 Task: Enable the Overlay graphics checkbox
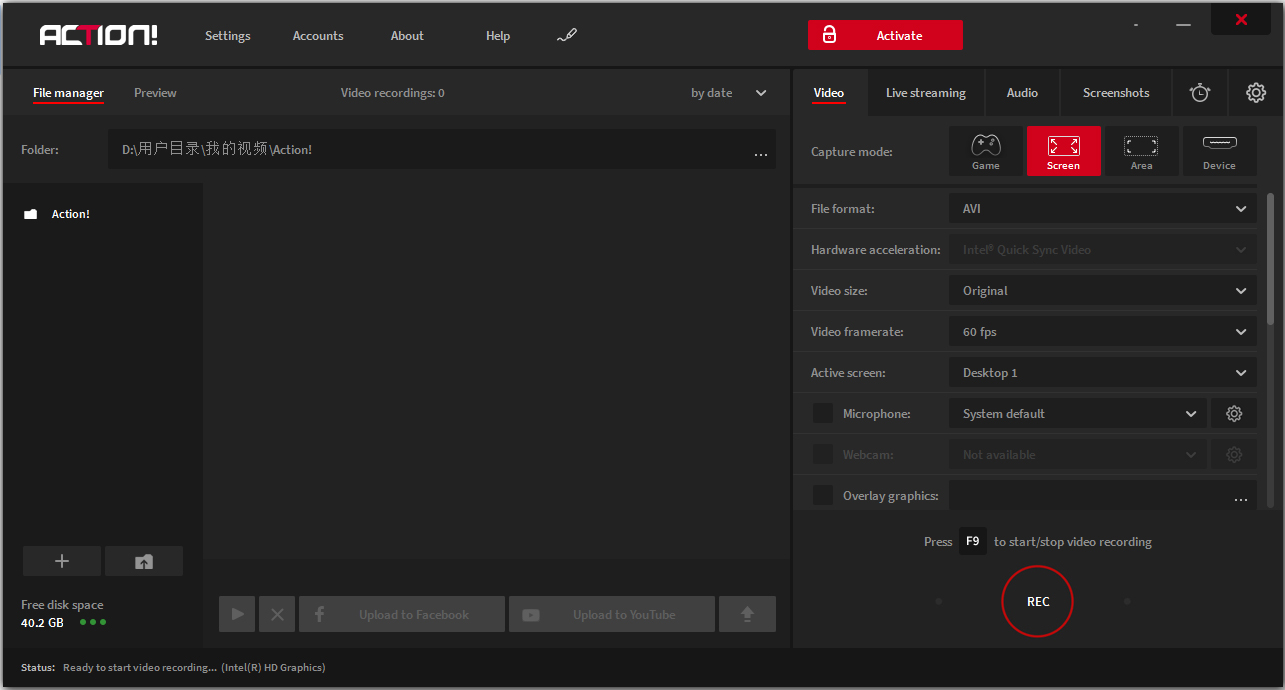[x=823, y=495]
